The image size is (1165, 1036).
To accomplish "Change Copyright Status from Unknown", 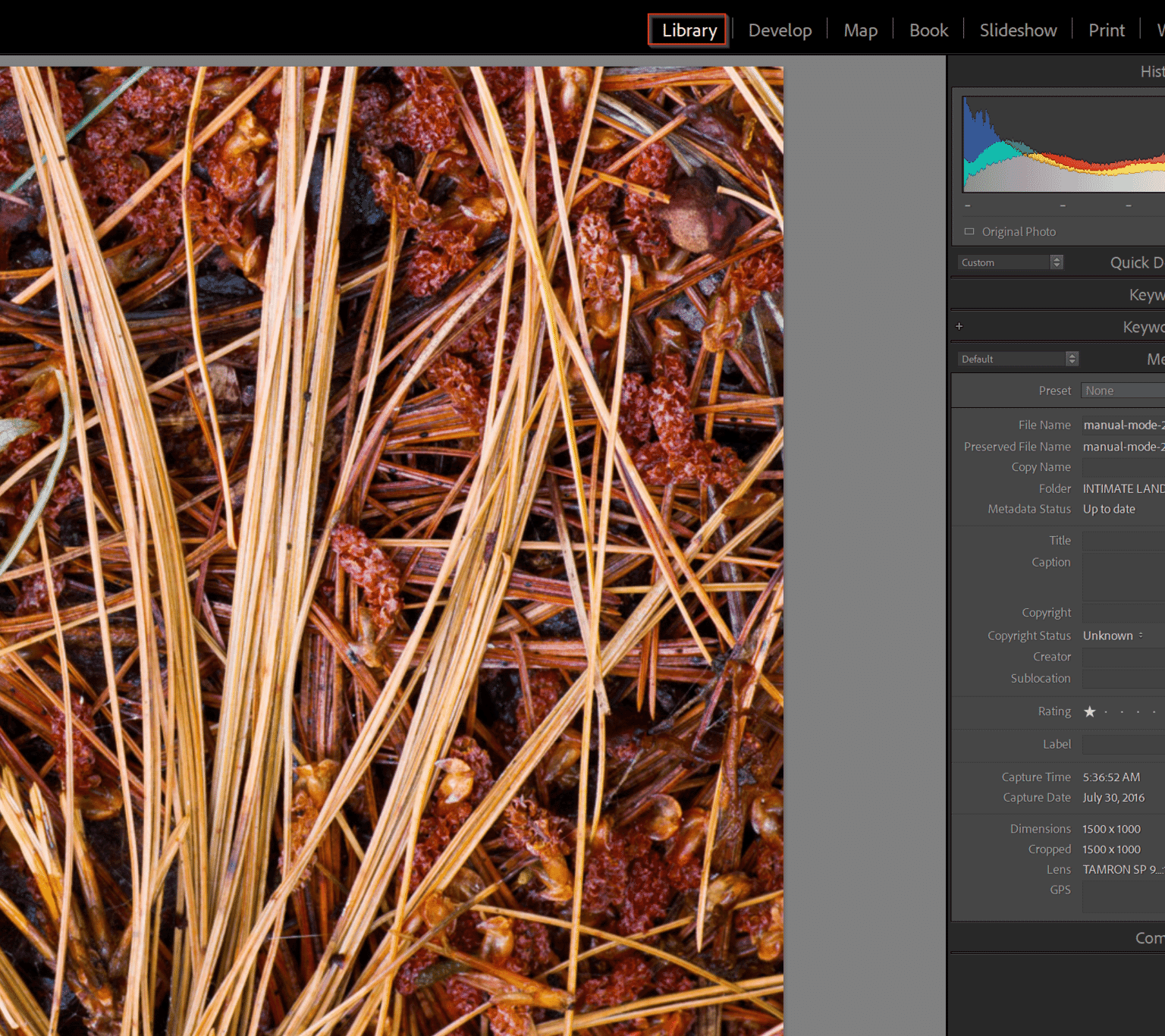I will coord(1110,636).
